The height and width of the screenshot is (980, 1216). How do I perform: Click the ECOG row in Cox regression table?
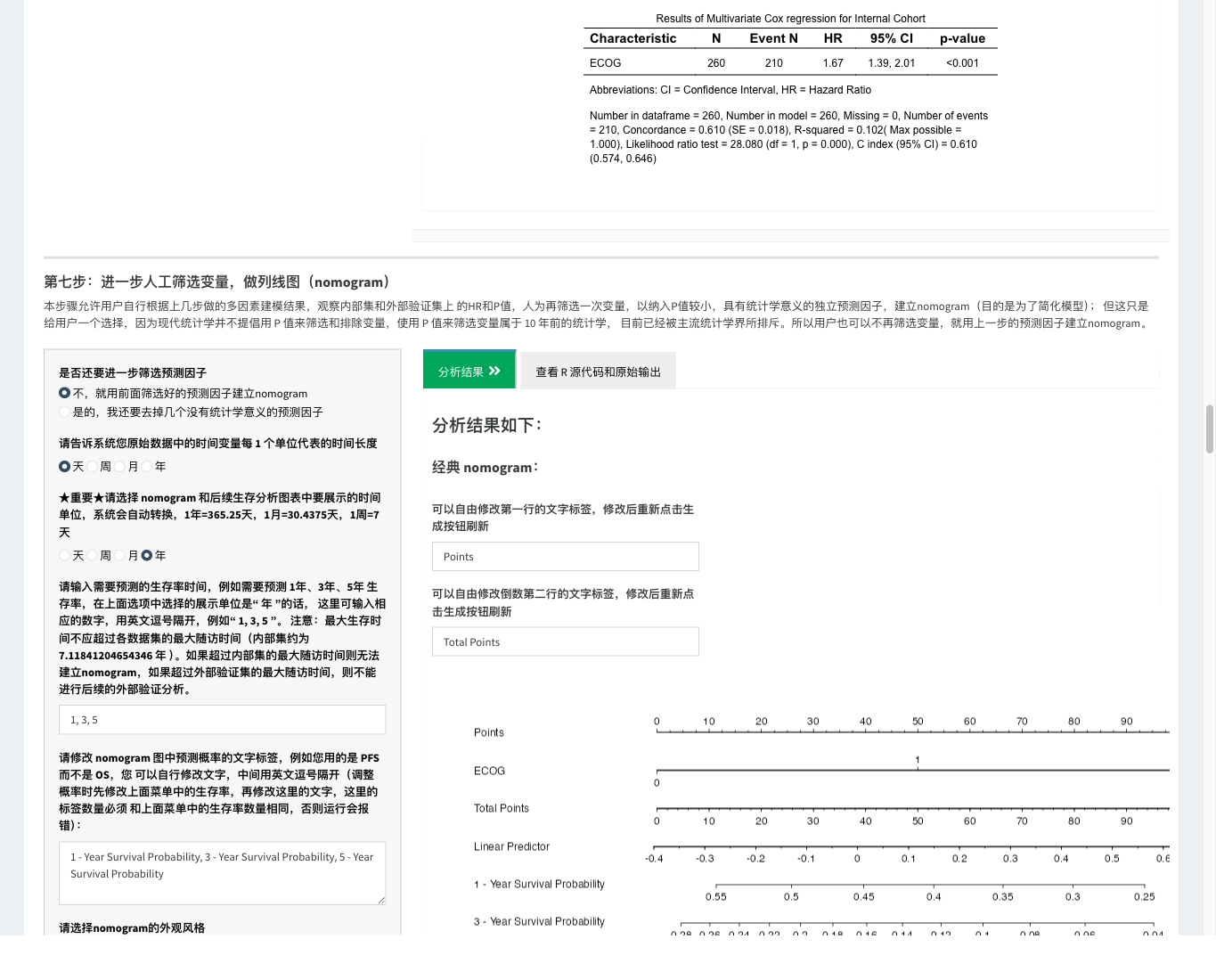791,63
